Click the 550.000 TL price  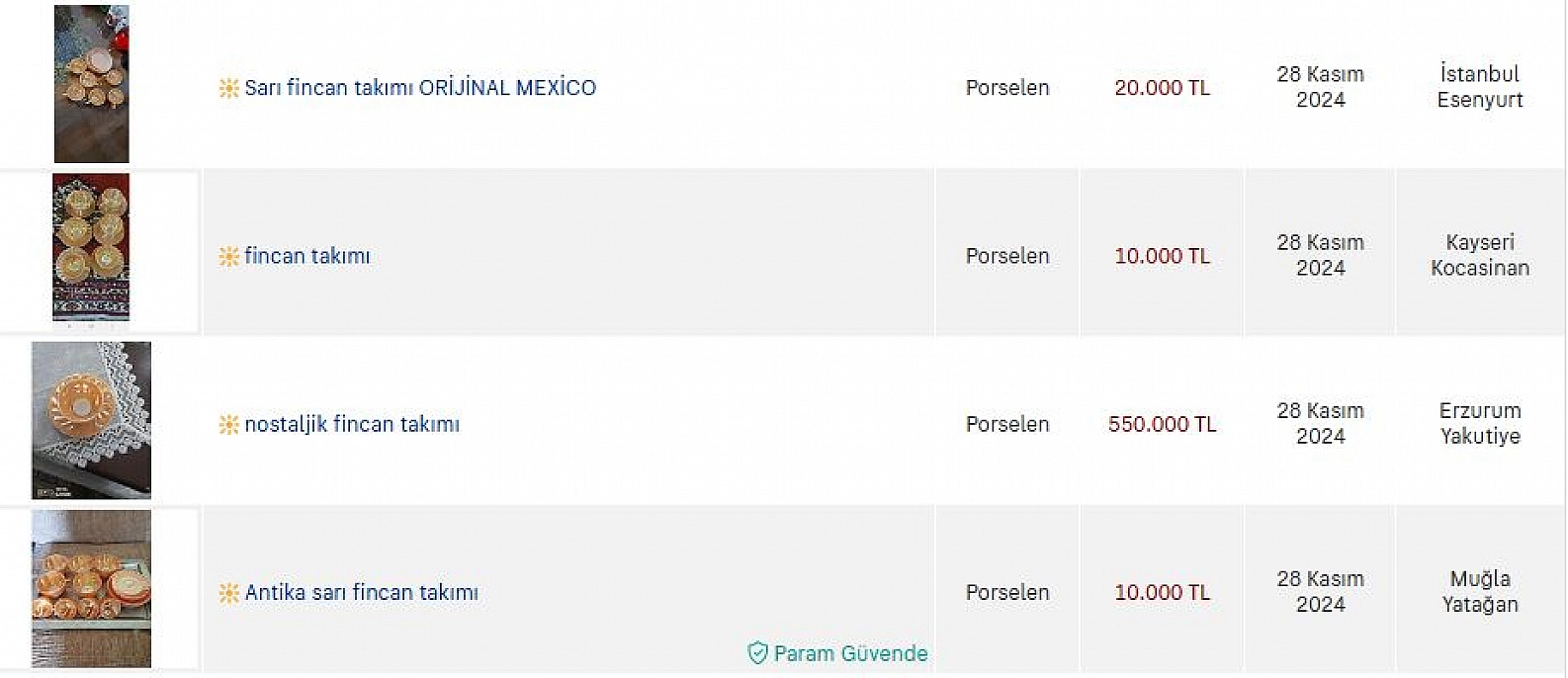(1162, 424)
